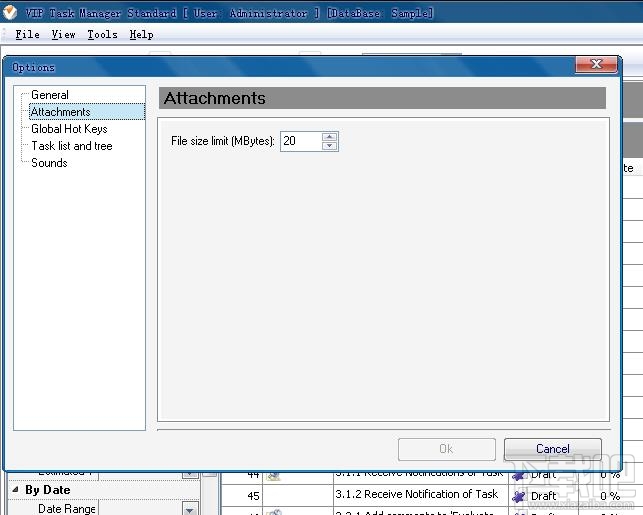Viewport: 643px width, 515px height.
Task: Select Global Hot Keys option page
Action: point(69,129)
